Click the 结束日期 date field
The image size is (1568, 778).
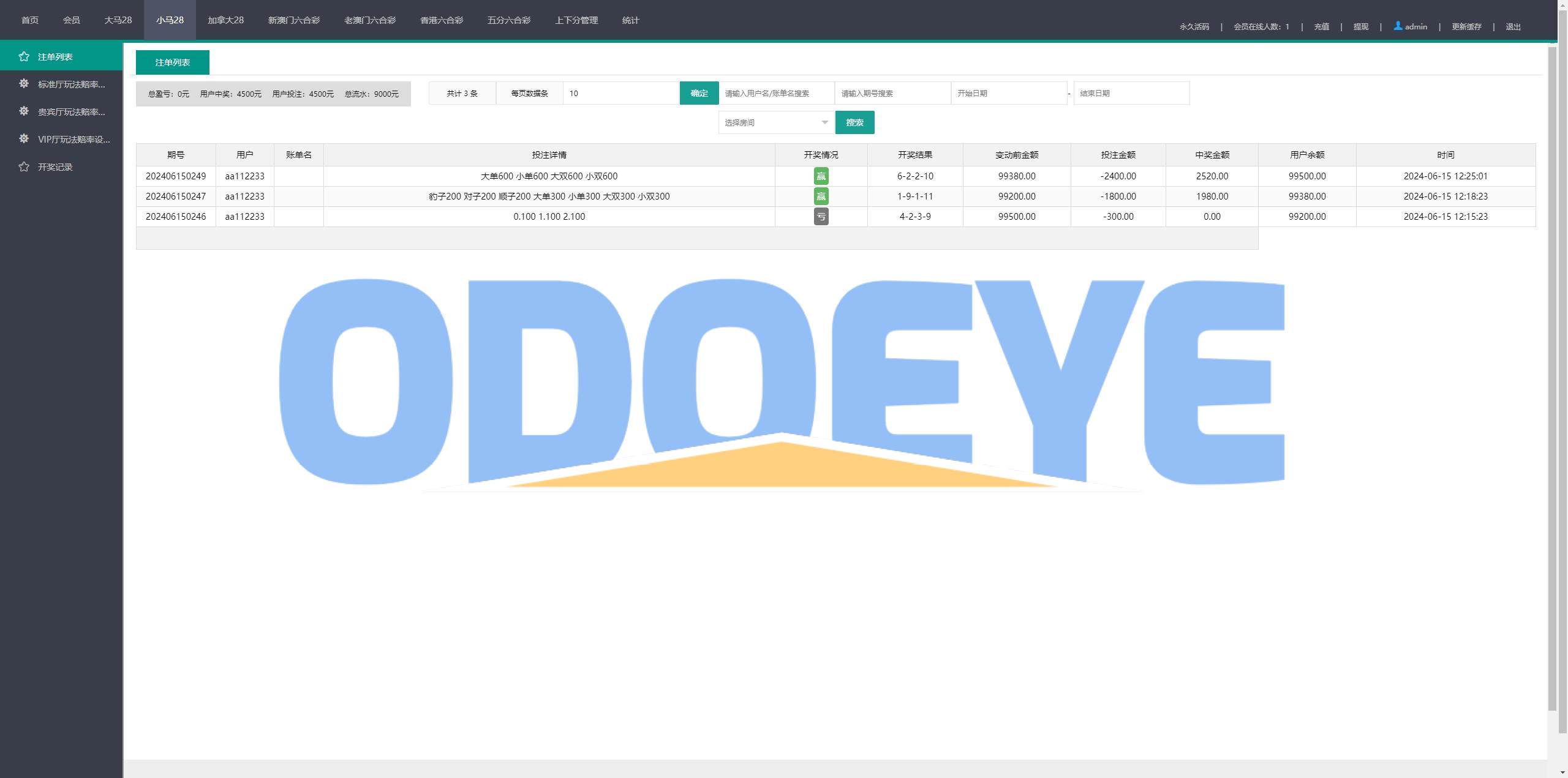(1132, 93)
